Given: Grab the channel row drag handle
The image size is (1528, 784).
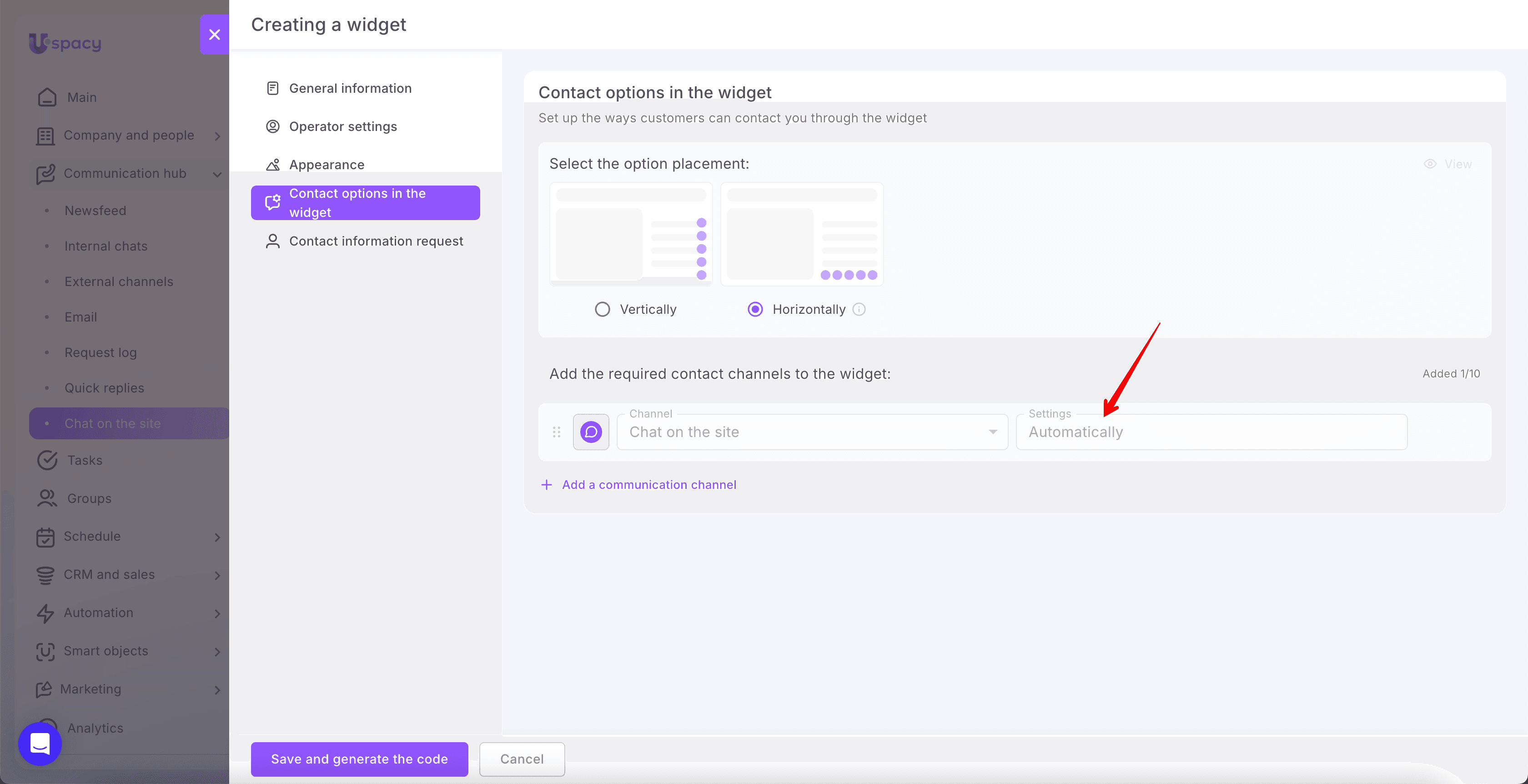Looking at the screenshot, I should click(556, 432).
